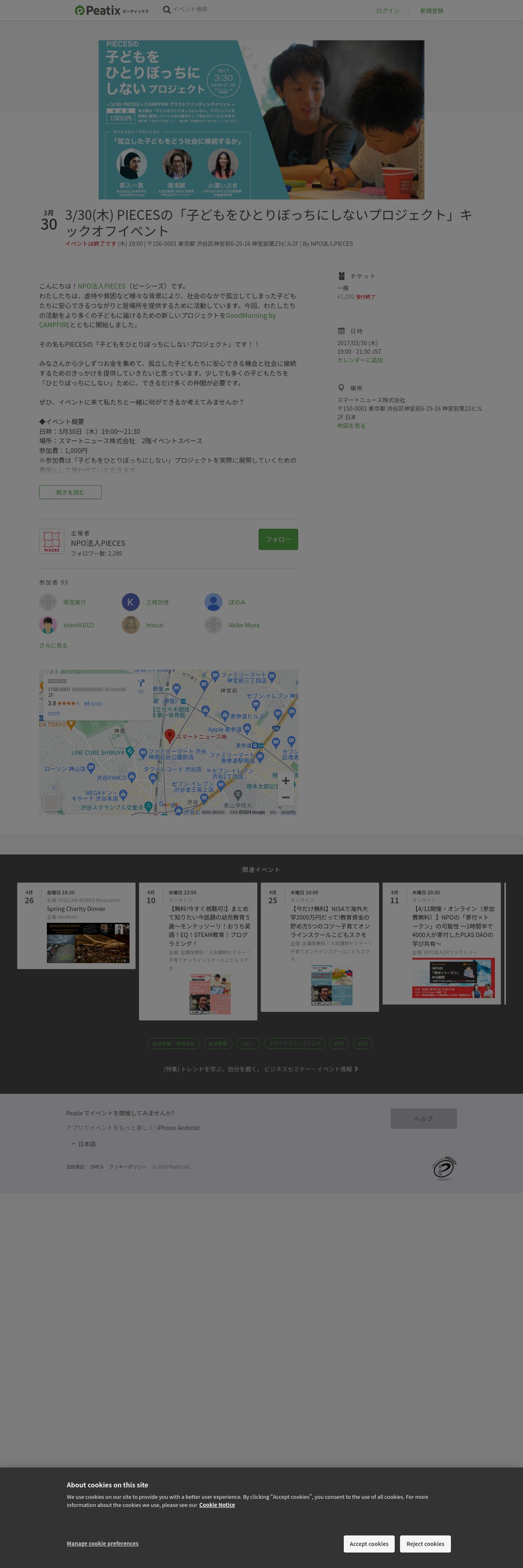The height and width of the screenshot is (1568, 523).
Task: Click Apple 表参道 shop marker on map
Action: [247, 729]
